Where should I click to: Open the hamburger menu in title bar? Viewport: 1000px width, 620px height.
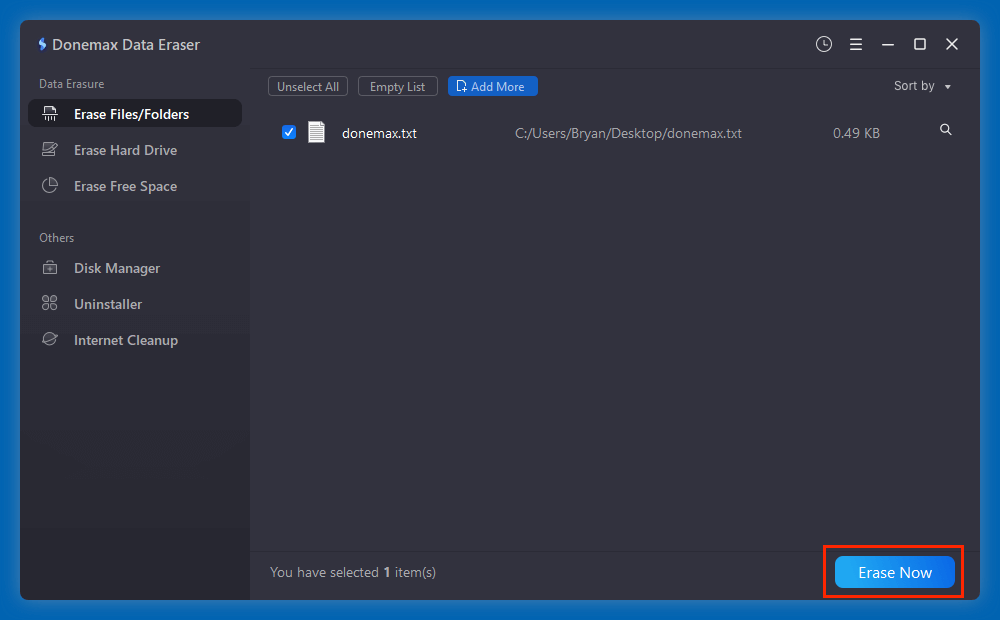click(855, 44)
